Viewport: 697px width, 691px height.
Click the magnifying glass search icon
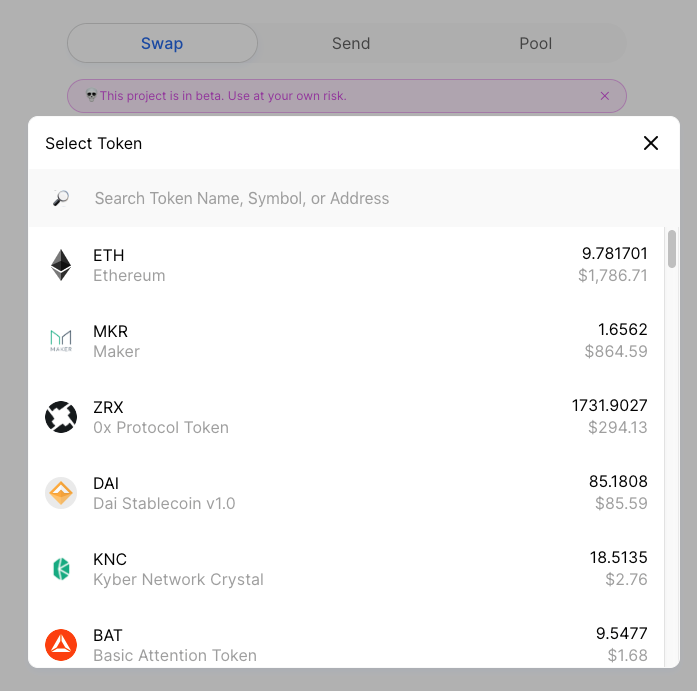coord(61,198)
